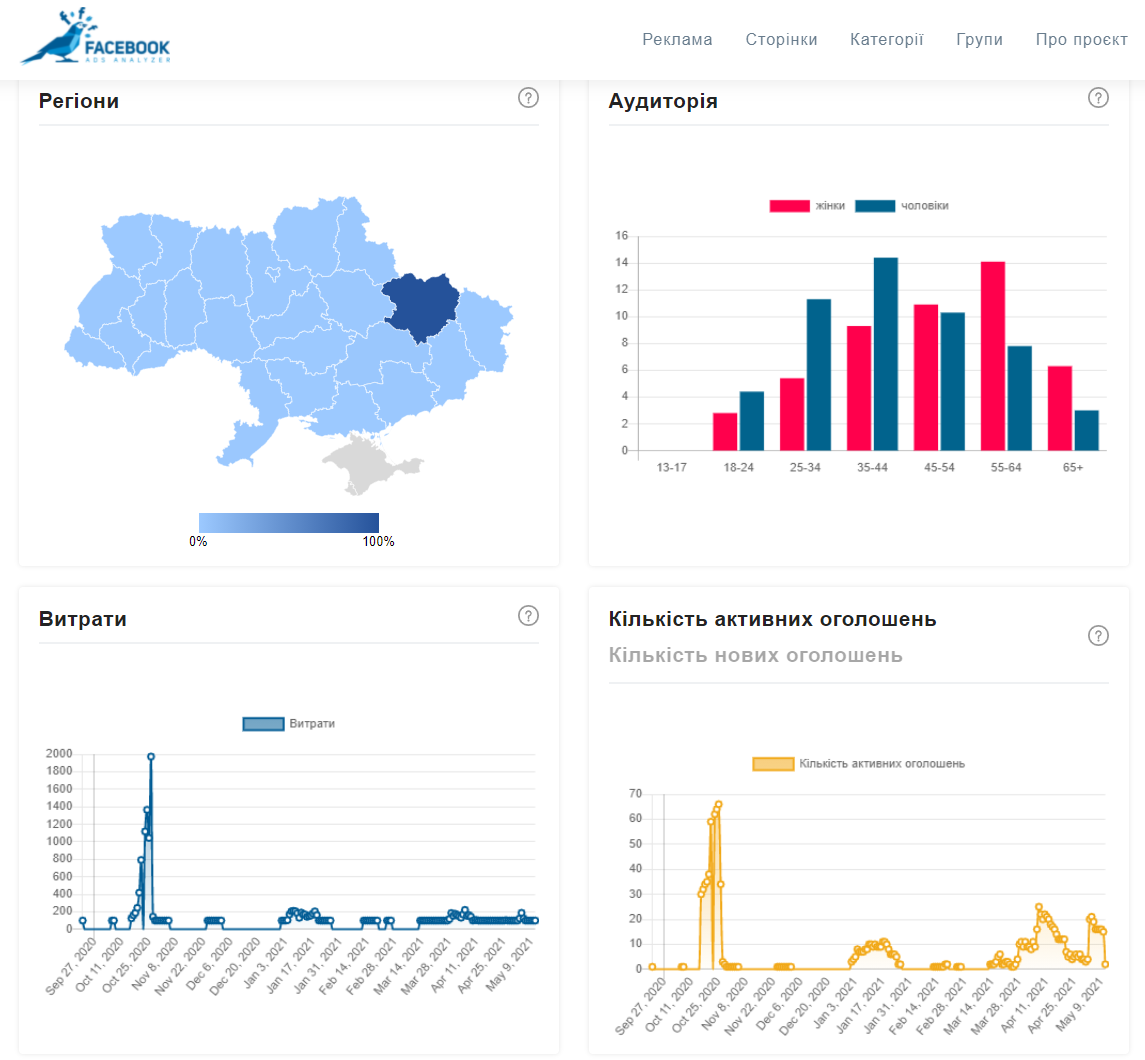
Task: Click the tallest pink bar for 55-64
Action: (992, 355)
